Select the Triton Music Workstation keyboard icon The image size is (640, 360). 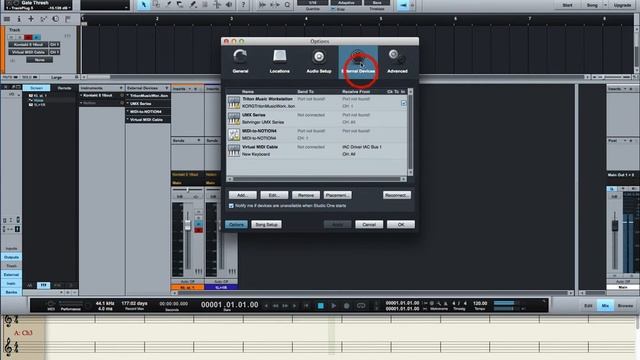pyautogui.click(x=234, y=102)
